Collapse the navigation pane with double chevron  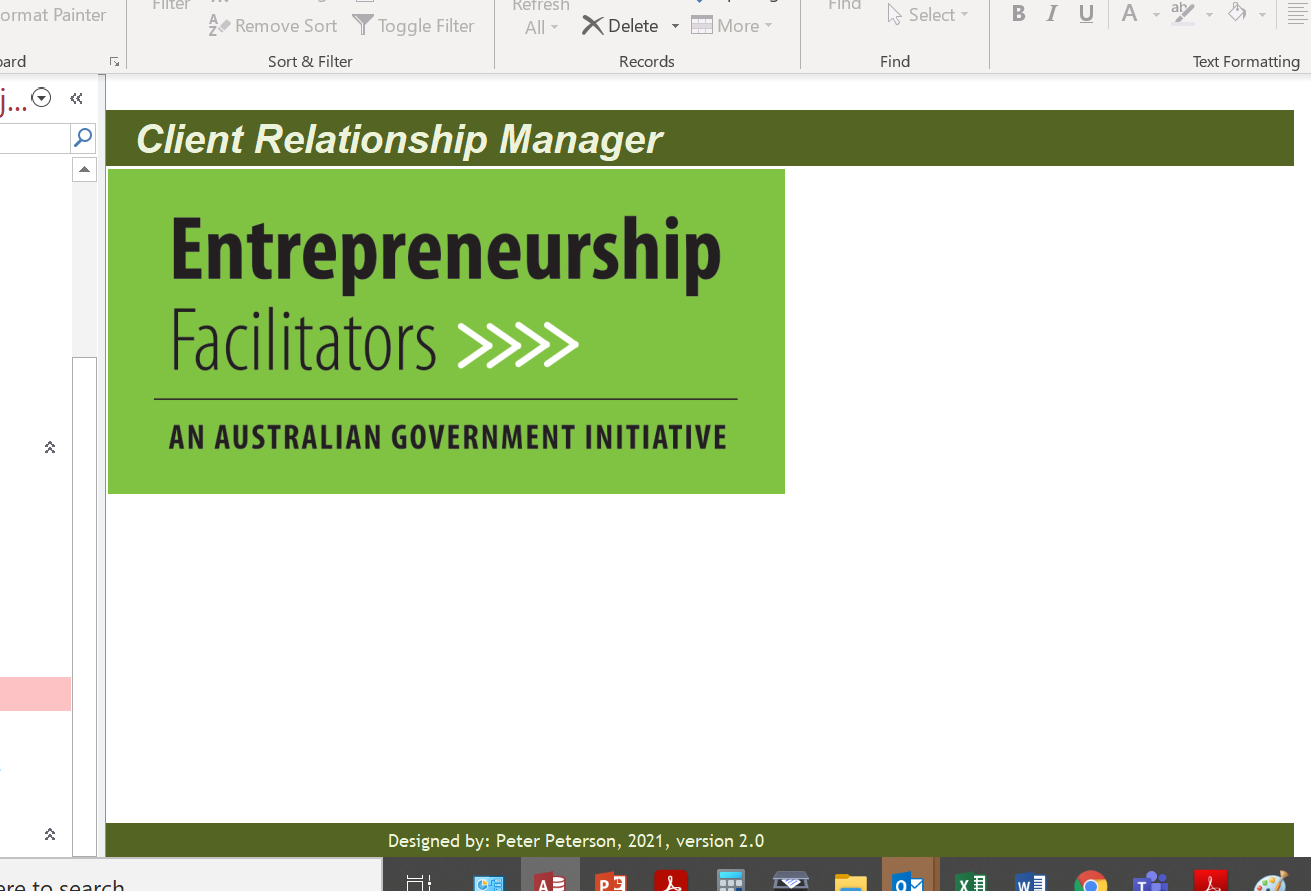pos(76,98)
